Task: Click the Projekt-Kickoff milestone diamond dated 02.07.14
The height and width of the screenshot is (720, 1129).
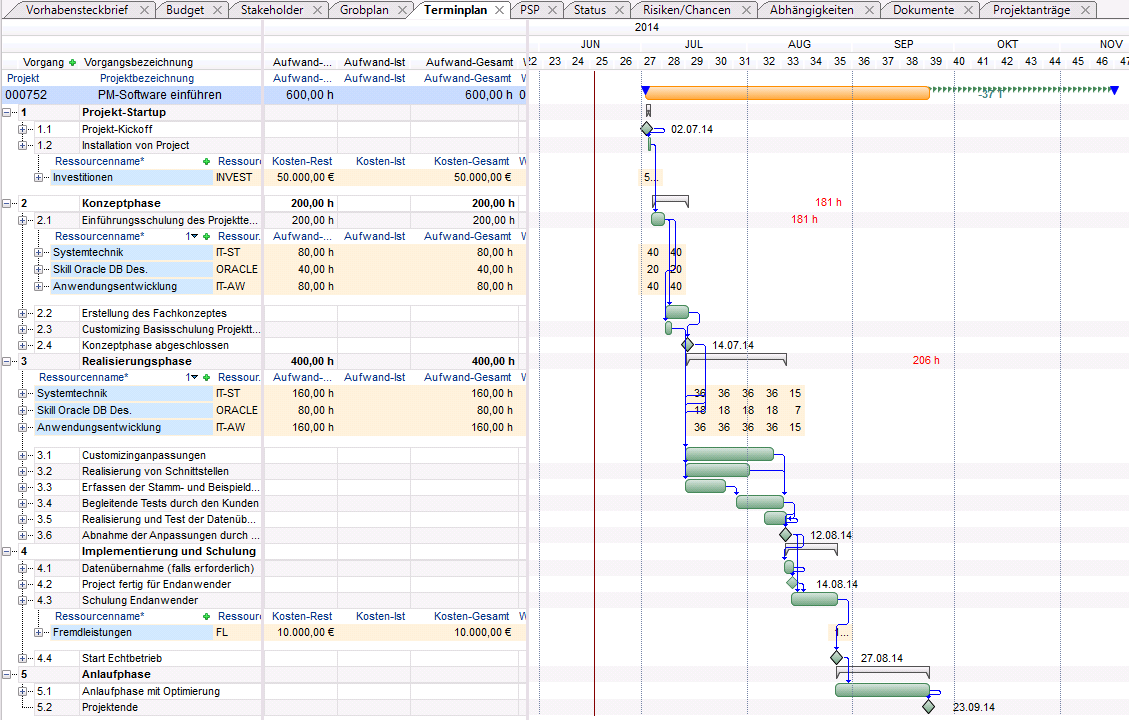Action: pos(646,129)
